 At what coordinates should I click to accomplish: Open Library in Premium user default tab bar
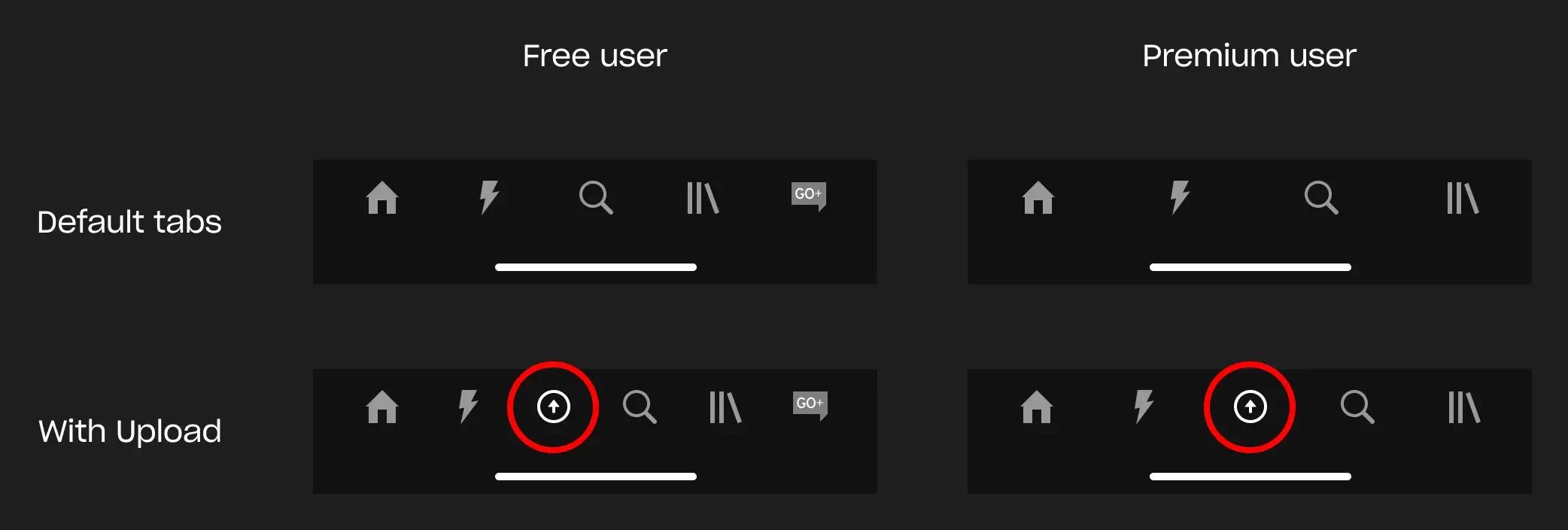tap(1463, 198)
